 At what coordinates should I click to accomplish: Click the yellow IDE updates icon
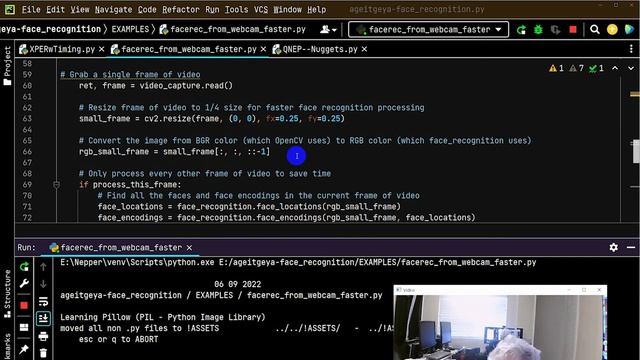612,29
